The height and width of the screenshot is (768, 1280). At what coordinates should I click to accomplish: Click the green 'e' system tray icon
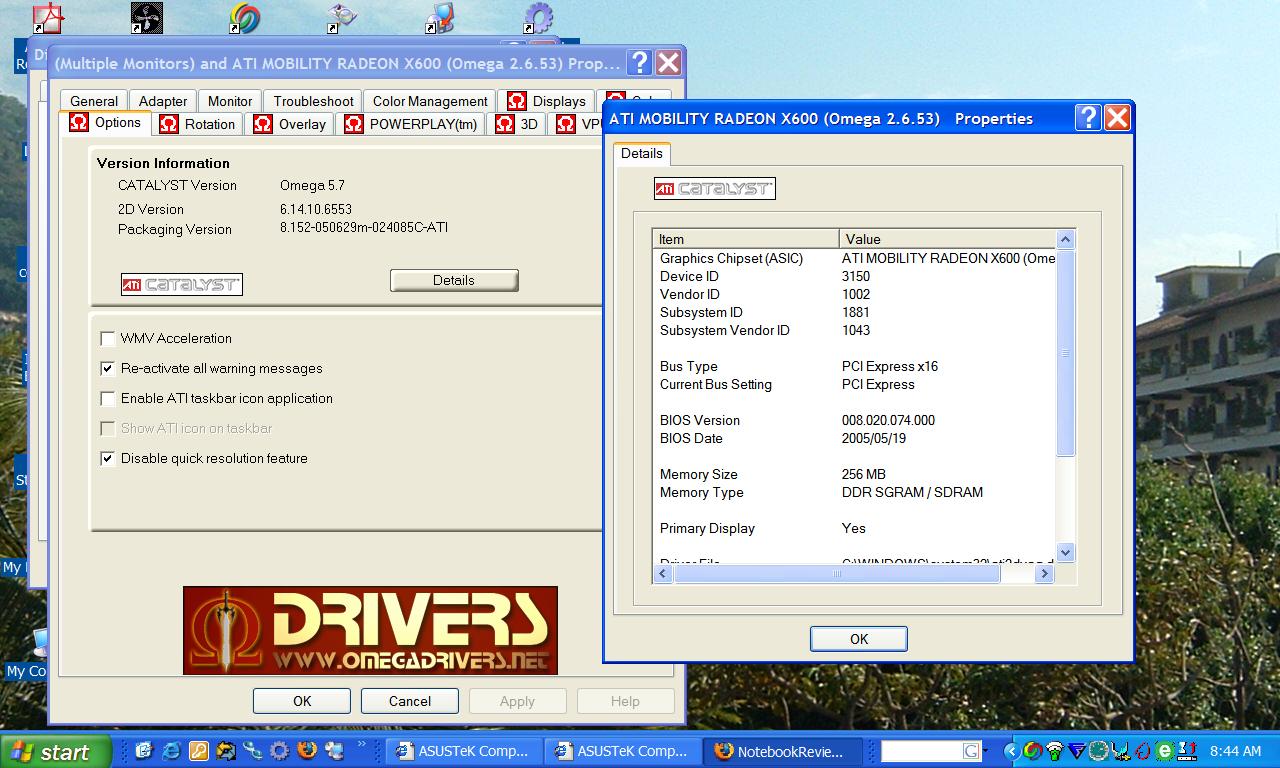[x=1164, y=751]
